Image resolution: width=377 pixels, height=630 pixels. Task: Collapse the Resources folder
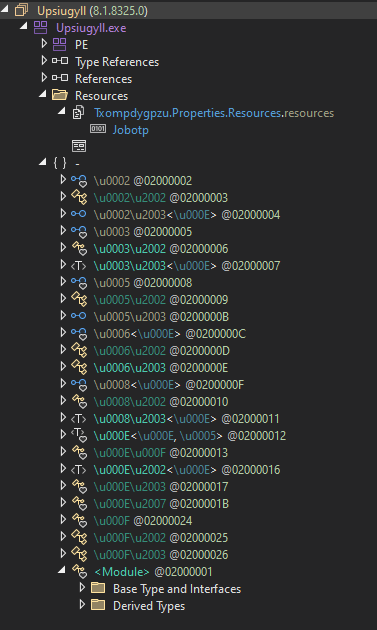pos(43,94)
